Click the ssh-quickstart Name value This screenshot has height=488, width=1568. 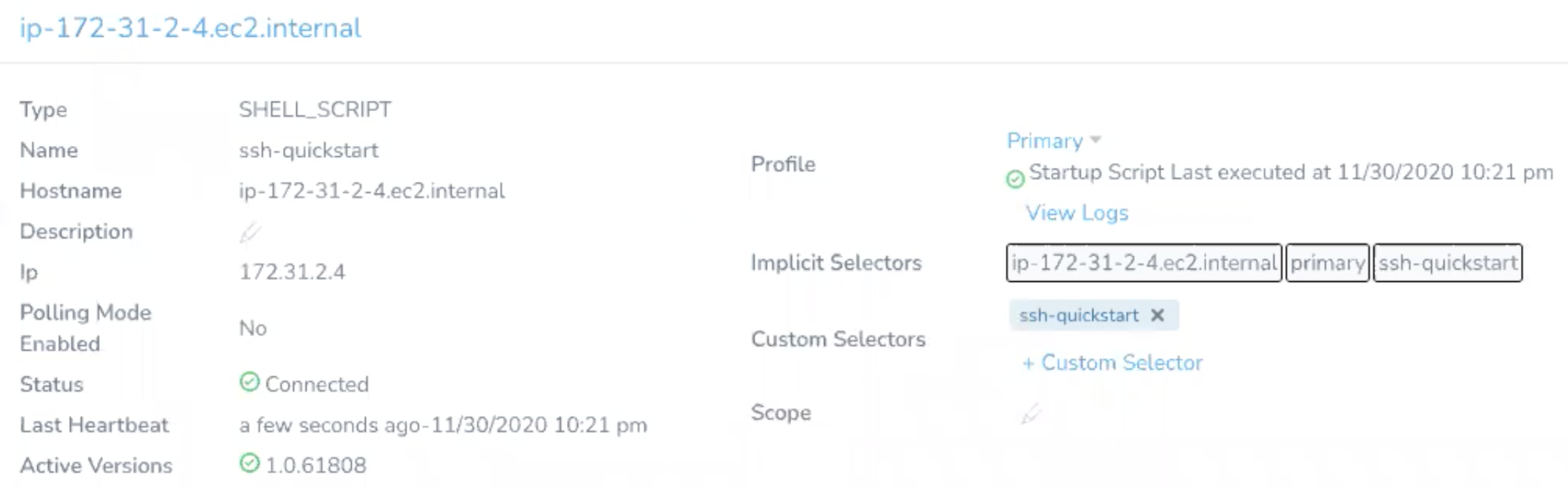coord(309,150)
